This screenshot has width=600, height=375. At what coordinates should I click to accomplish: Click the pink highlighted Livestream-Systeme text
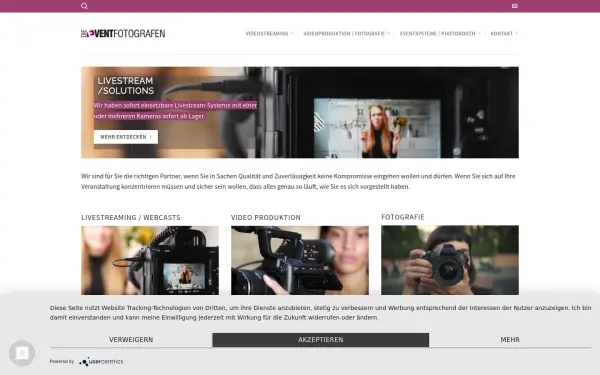click(175, 111)
